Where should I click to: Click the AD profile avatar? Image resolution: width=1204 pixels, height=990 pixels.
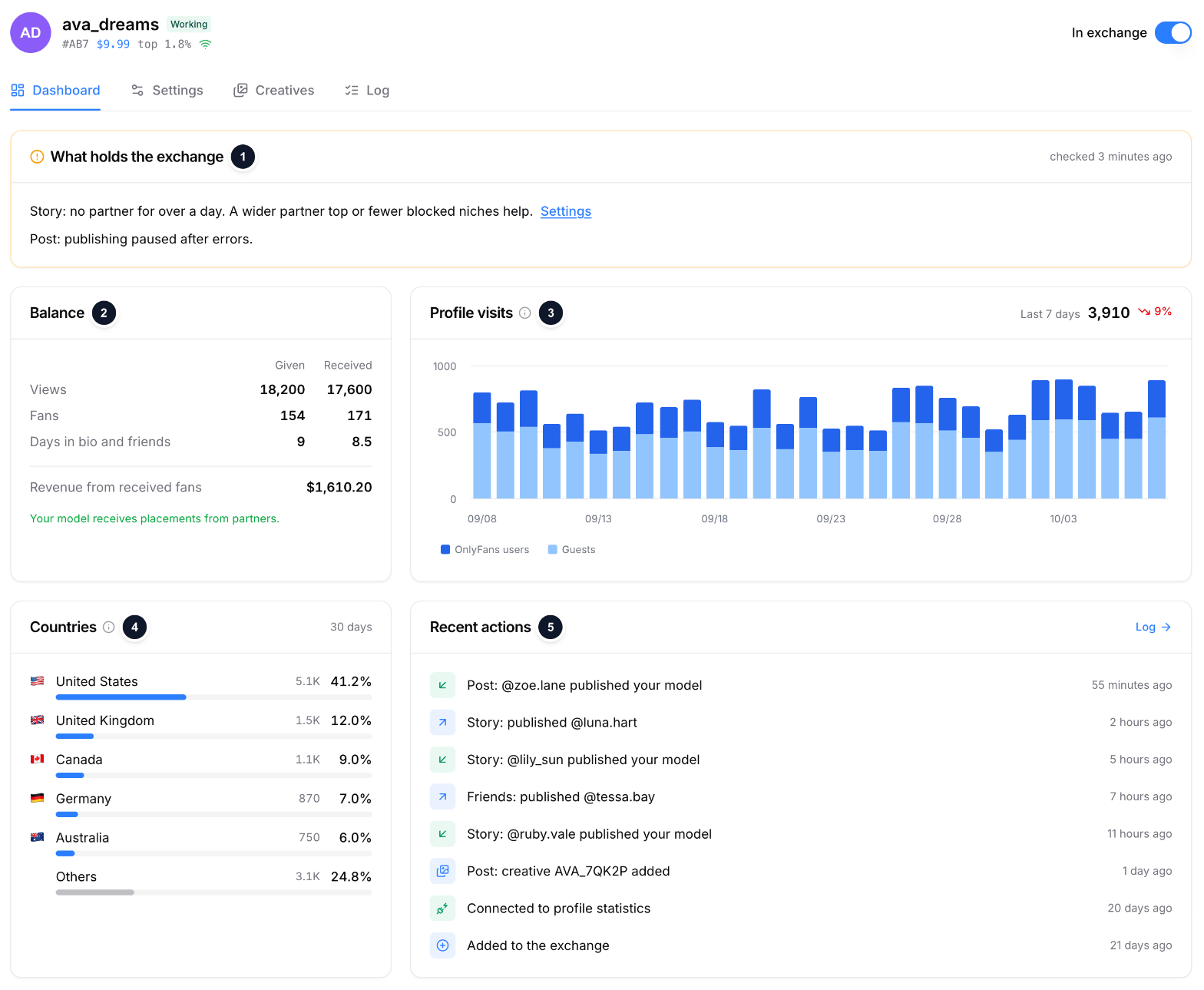click(31, 32)
